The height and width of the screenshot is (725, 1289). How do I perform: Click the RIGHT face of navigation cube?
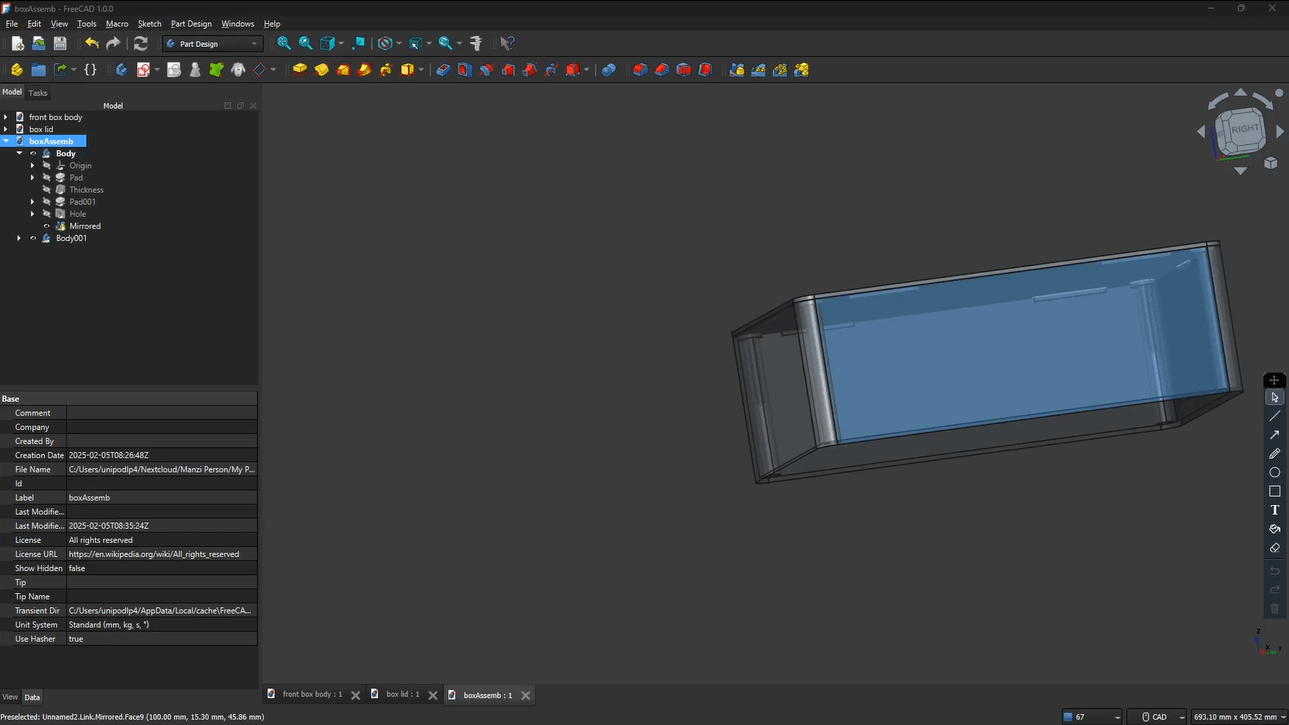1246,129
